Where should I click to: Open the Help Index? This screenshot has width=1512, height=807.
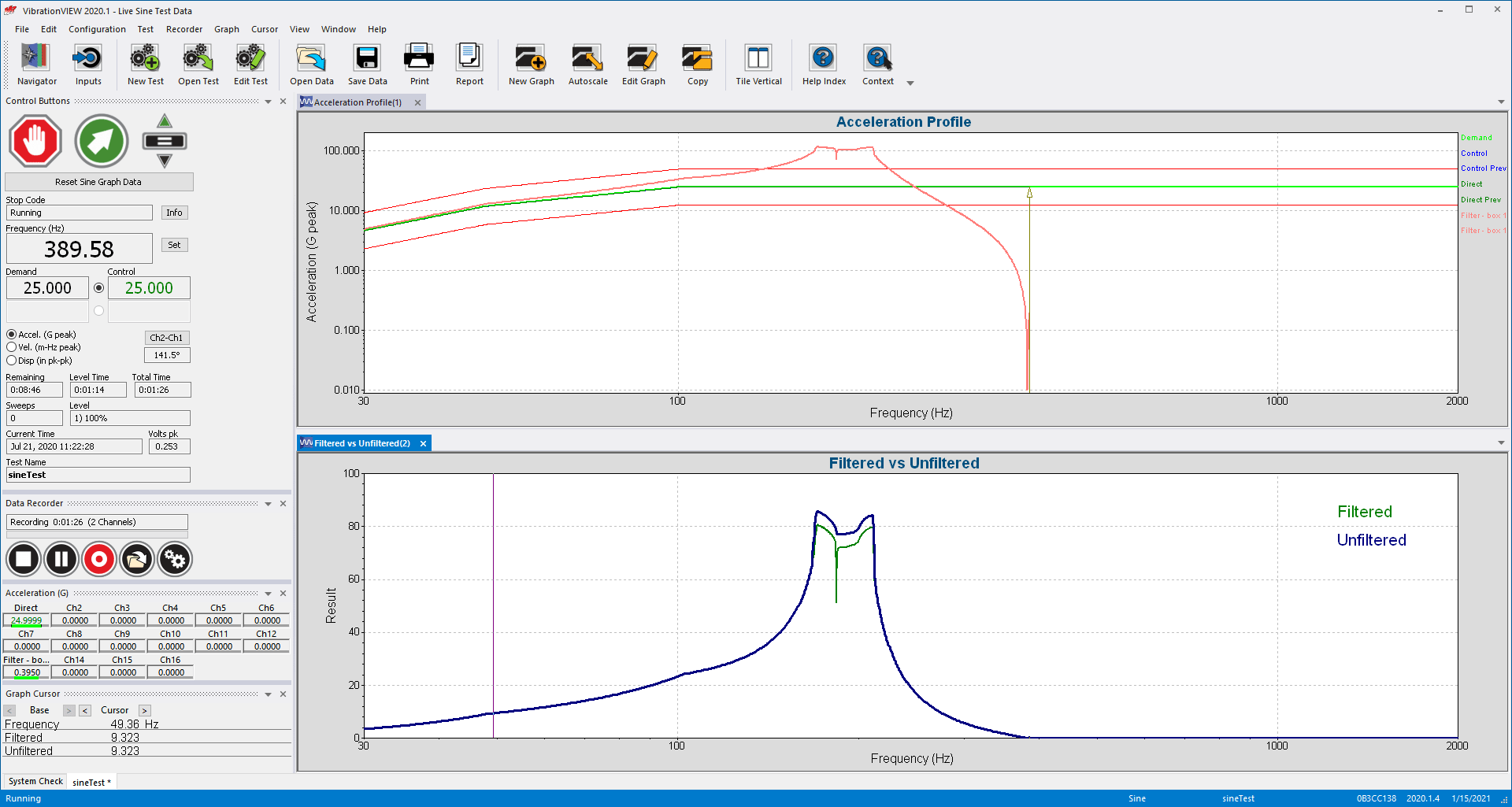tap(824, 65)
